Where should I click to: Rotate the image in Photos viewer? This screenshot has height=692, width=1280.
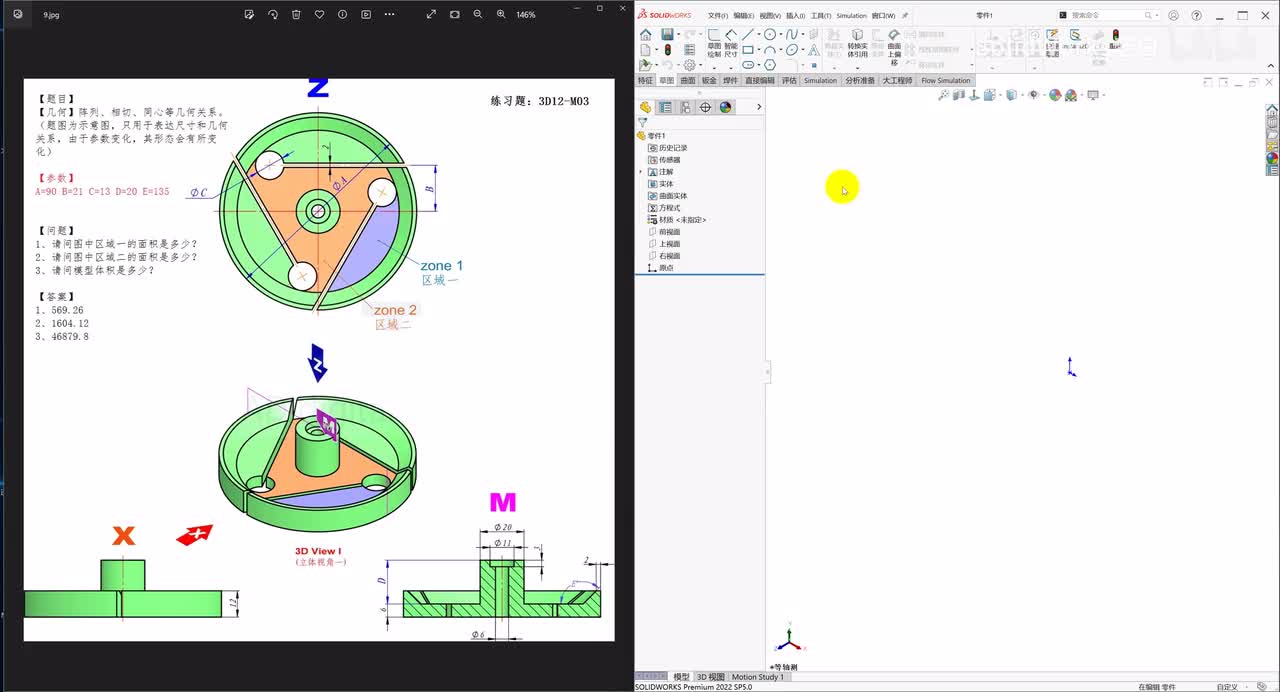[273, 15]
